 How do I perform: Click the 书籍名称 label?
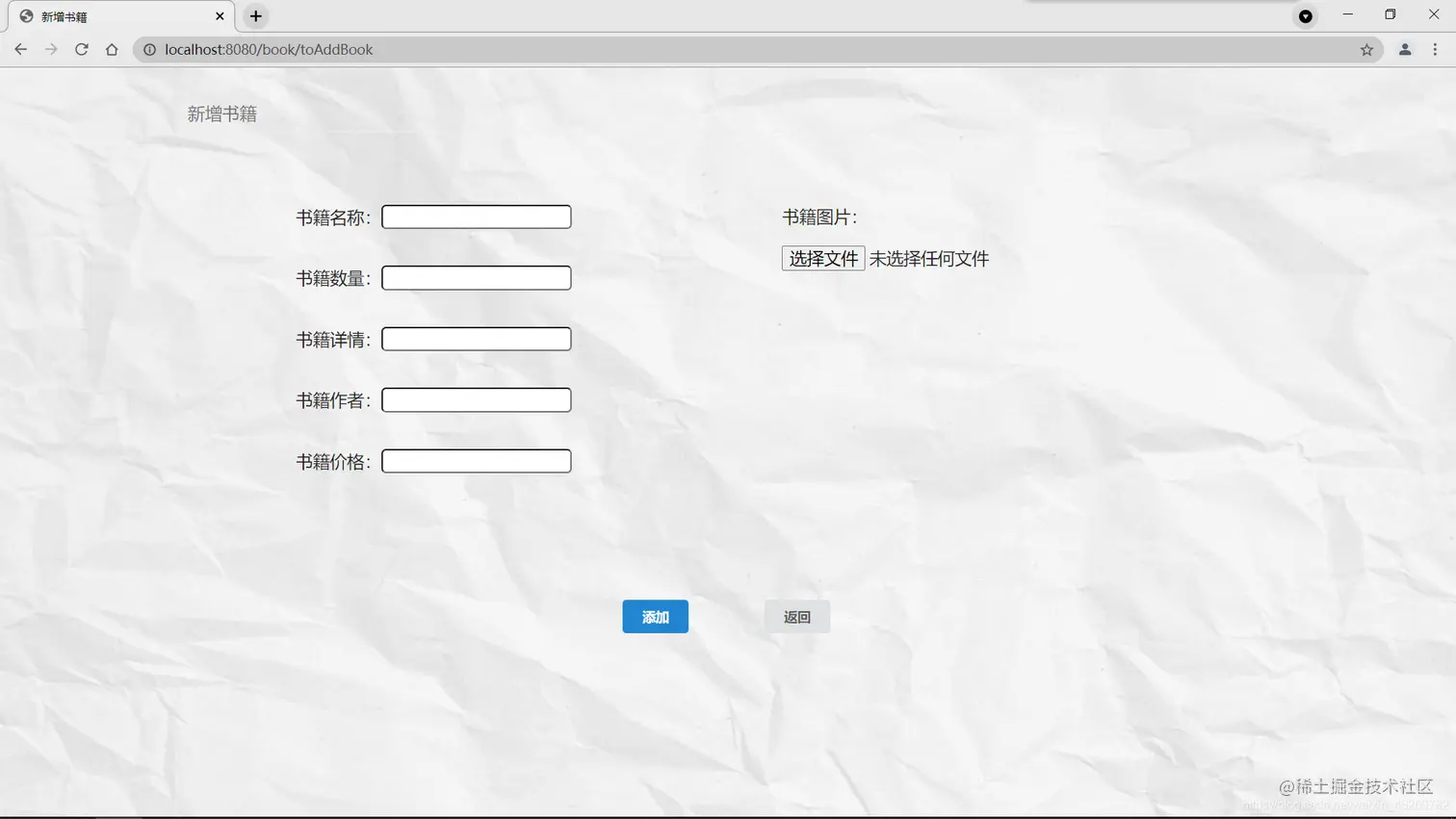click(x=333, y=218)
